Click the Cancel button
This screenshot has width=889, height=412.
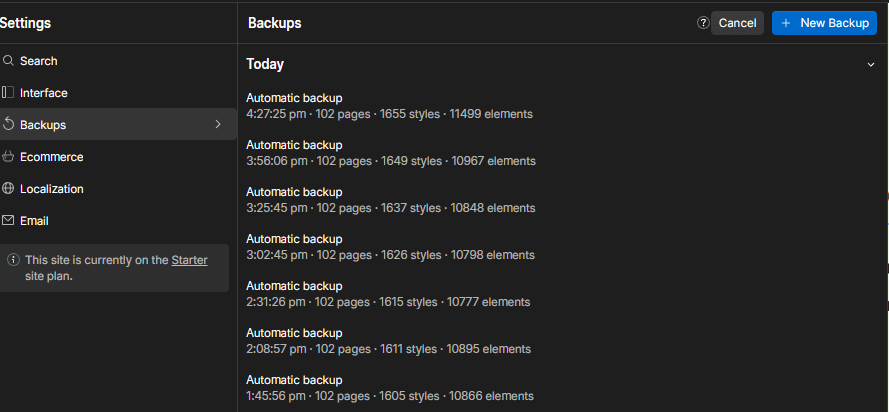click(737, 23)
